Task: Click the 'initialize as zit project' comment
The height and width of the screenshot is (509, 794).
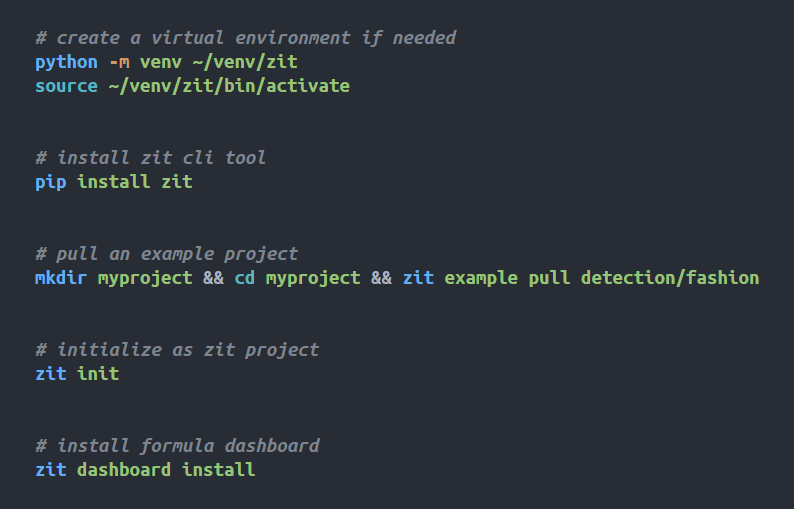Action: tap(177, 350)
